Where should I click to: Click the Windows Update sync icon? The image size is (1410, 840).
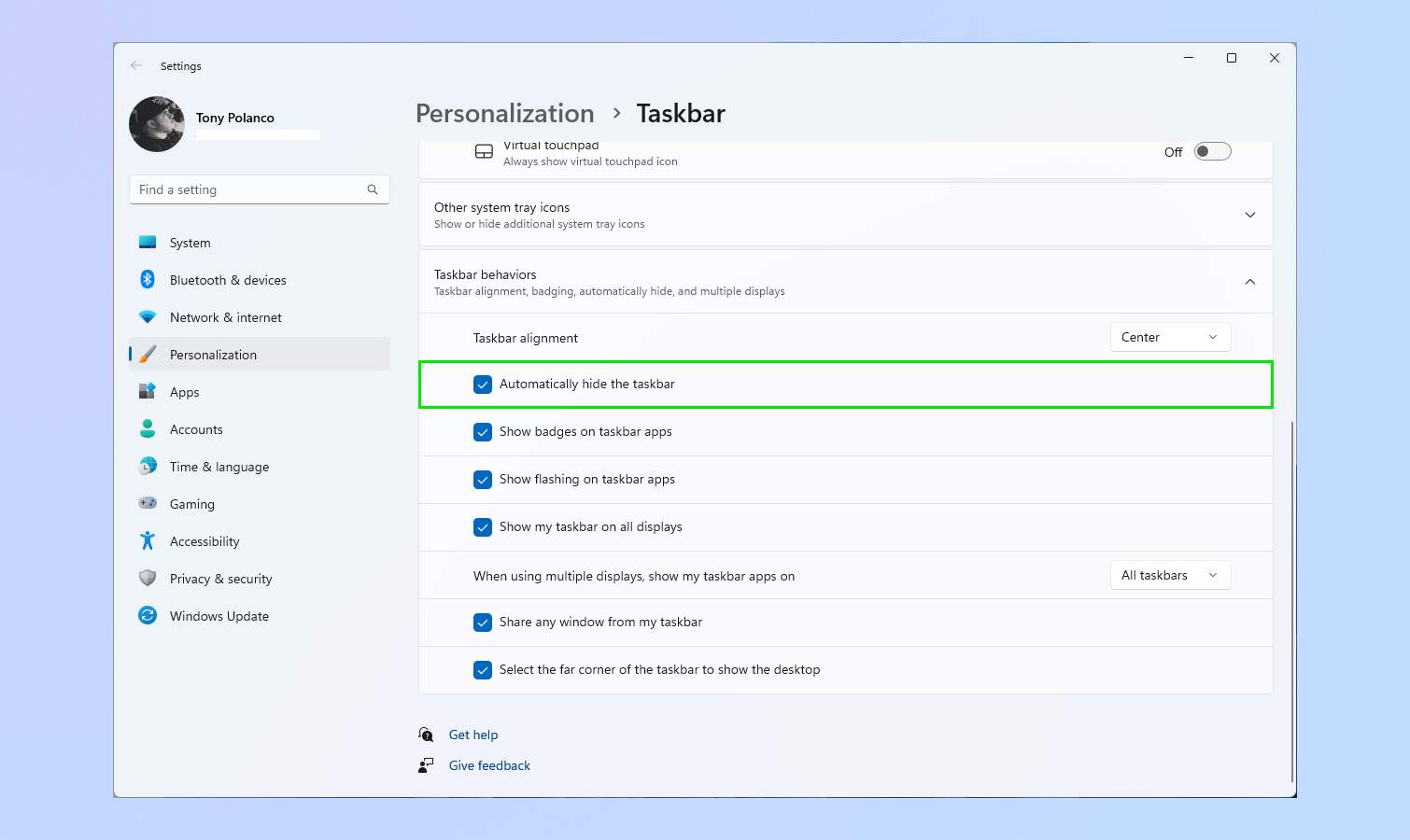pos(148,616)
